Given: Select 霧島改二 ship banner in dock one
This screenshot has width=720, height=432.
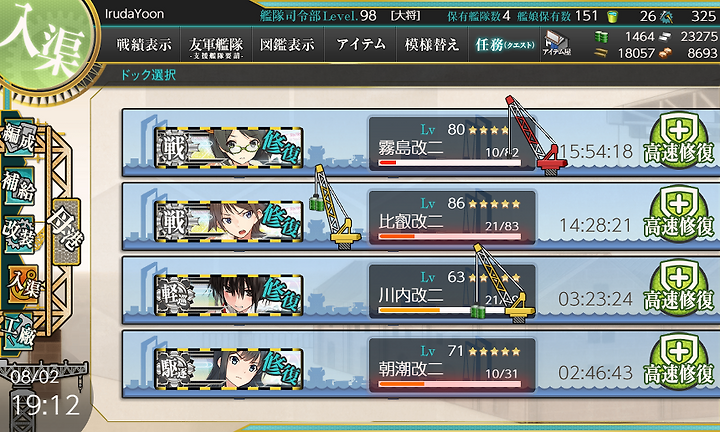Looking at the screenshot, I should tap(229, 147).
